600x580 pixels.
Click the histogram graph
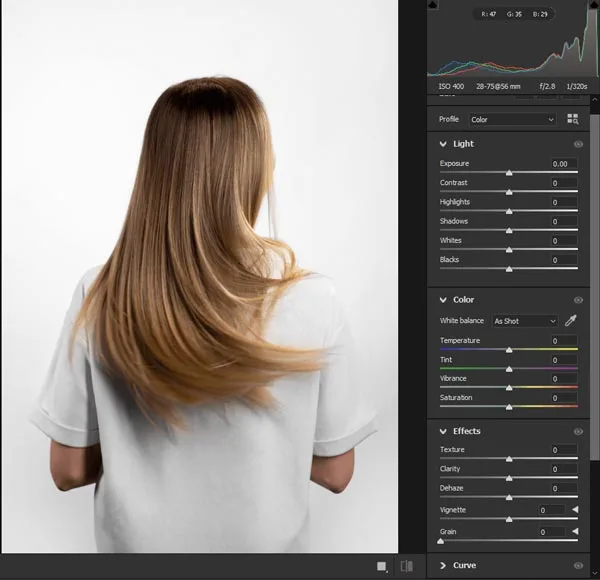(x=512, y=38)
